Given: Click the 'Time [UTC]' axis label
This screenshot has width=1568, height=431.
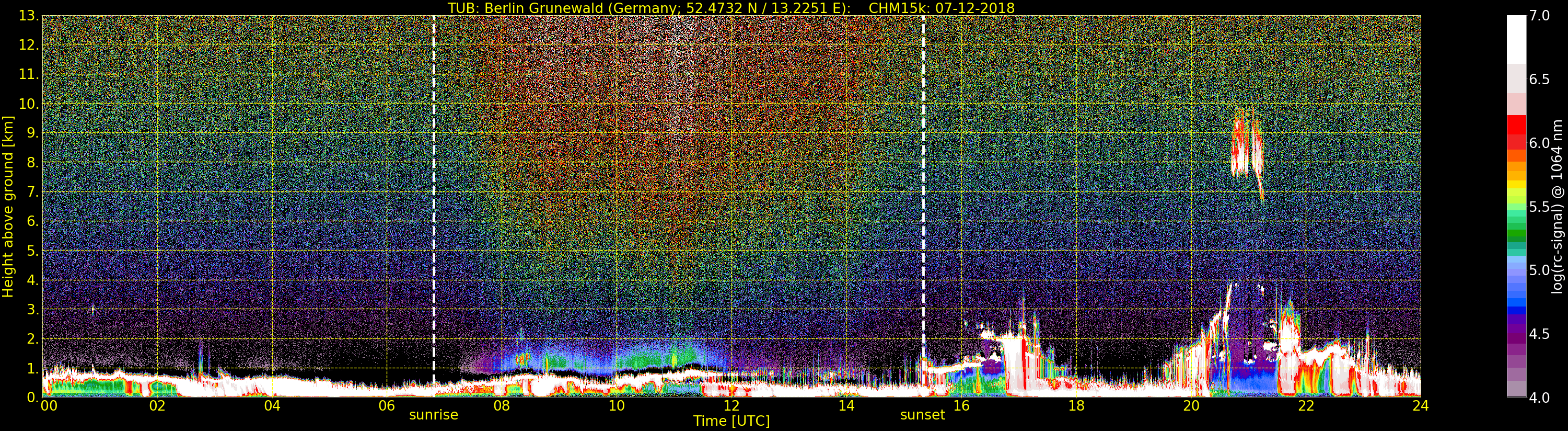Looking at the screenshot, I should [731, 421].
